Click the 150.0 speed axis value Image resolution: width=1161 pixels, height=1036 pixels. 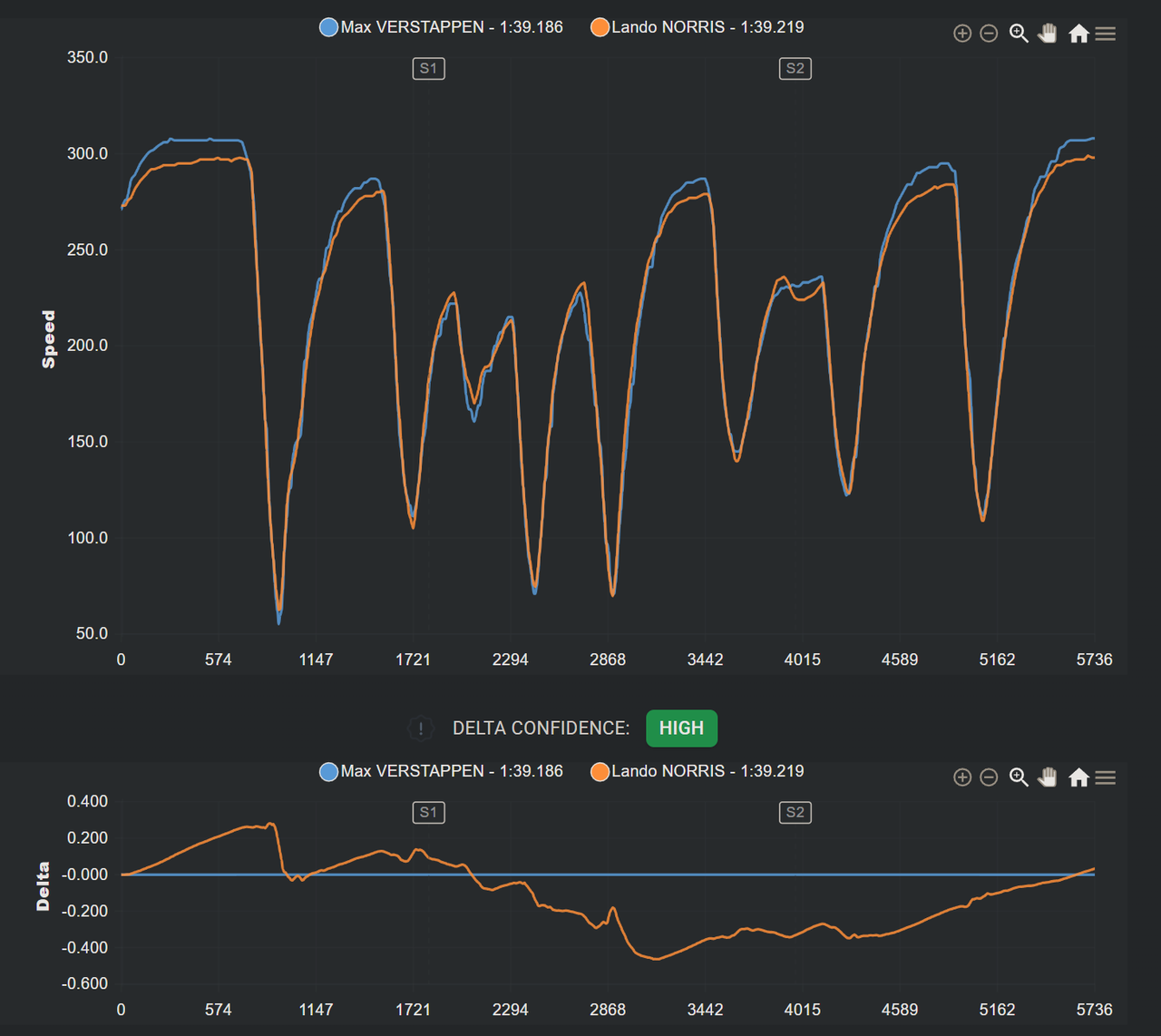pyautogui.click(x=87, y=442)
